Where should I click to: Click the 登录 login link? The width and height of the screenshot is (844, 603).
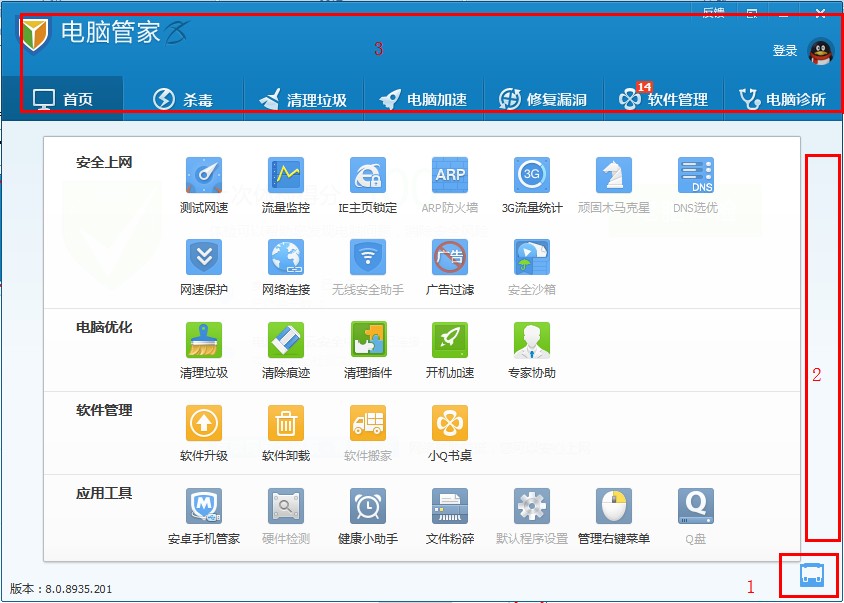785,51
